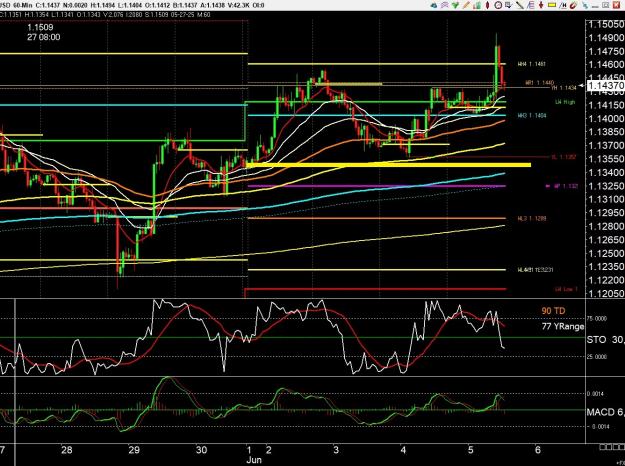Viewport: 625px width, 466px height.
Task: Click the 'H:1.1494' high value in header
Action: 104,5
